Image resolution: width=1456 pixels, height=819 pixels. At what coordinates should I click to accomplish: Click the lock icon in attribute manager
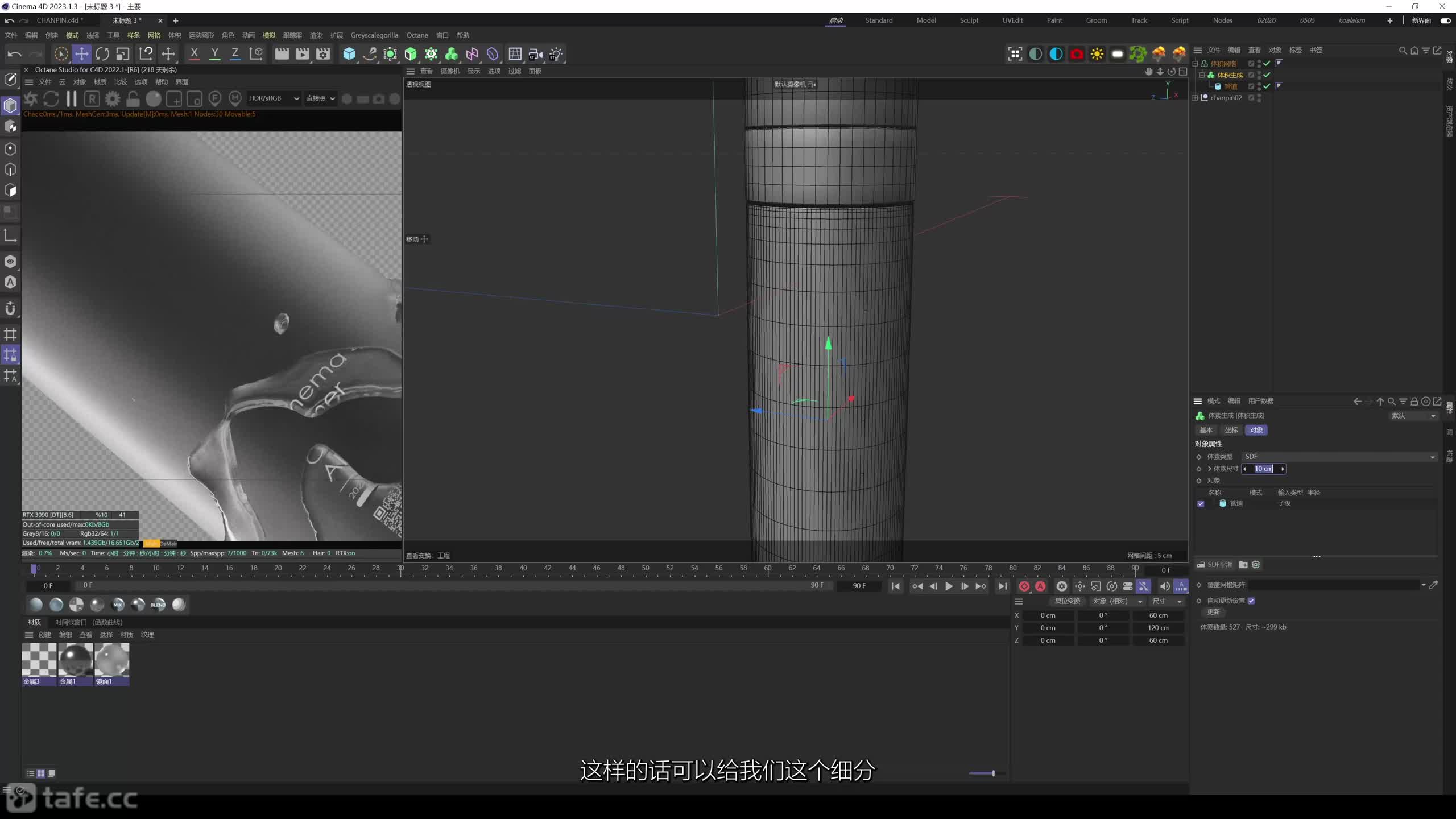pos(1414,401)
